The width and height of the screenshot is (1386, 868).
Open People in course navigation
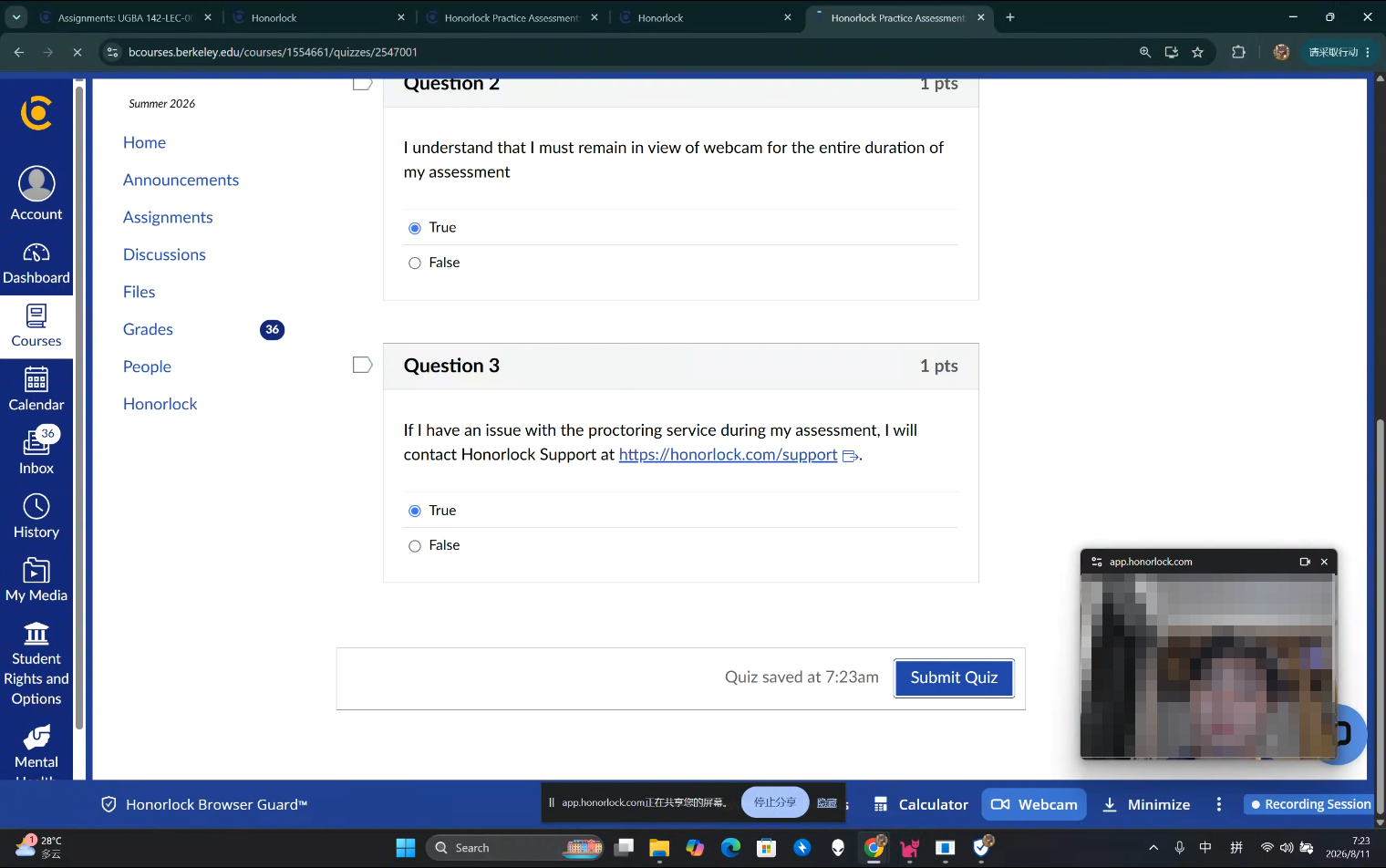147,367
